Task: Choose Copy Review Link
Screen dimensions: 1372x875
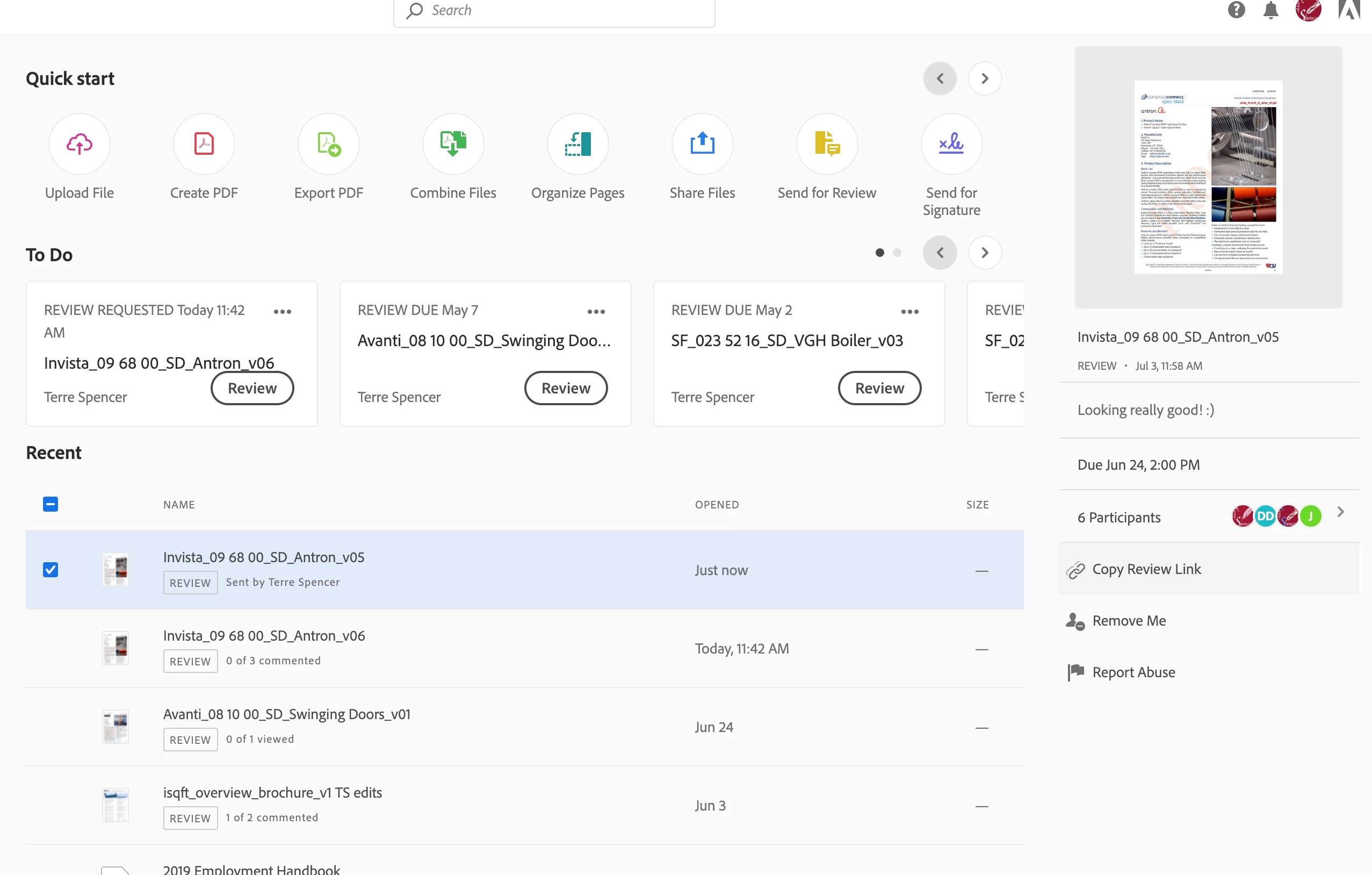Action: coord(1146,569)
